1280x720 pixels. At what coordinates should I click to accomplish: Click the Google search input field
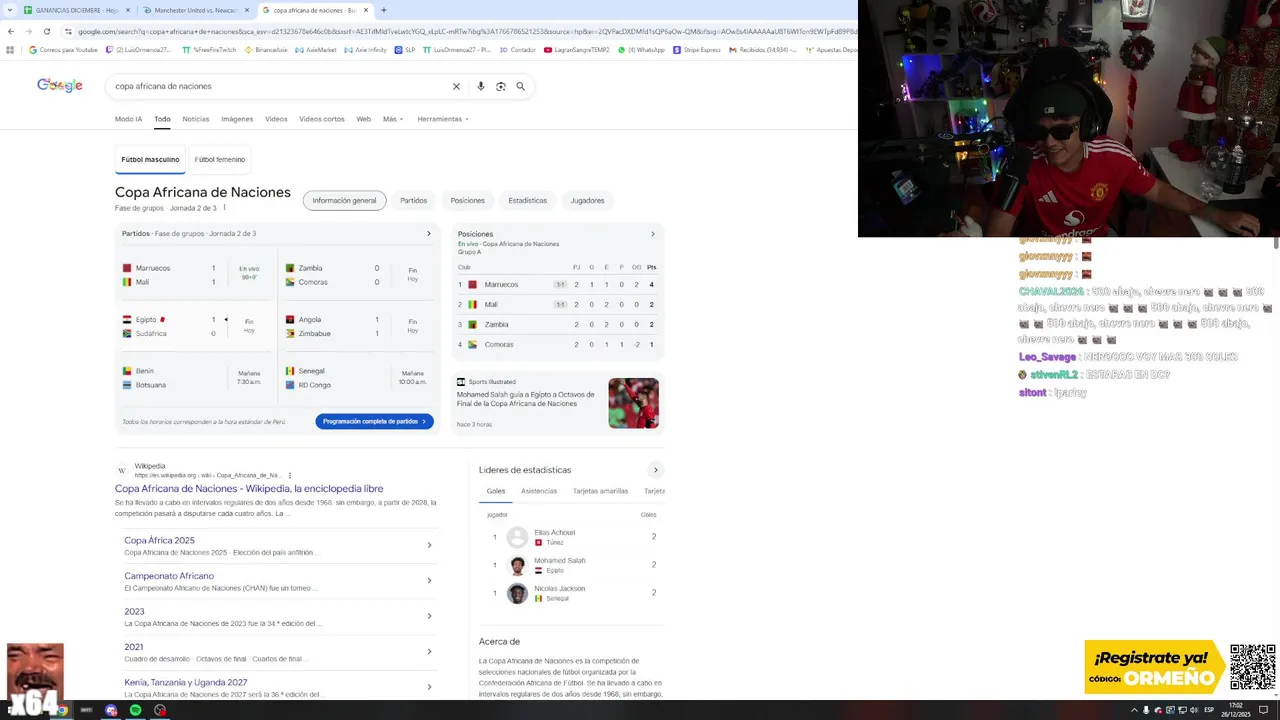pyautogui.click(x=278, y=86)
